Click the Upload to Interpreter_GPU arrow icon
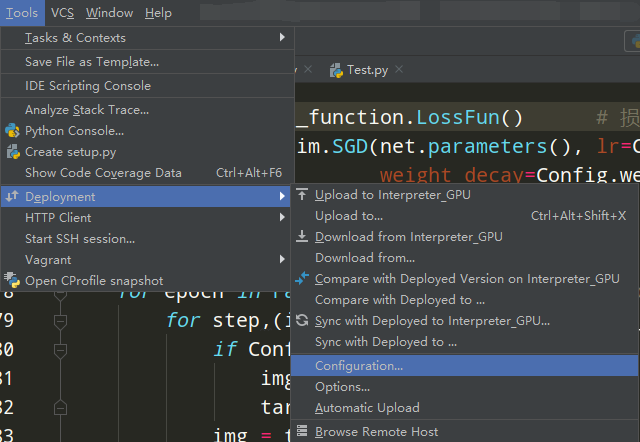The height and width of the screenshot is (442, 640). pyautogui.click(x=302, y=194)
